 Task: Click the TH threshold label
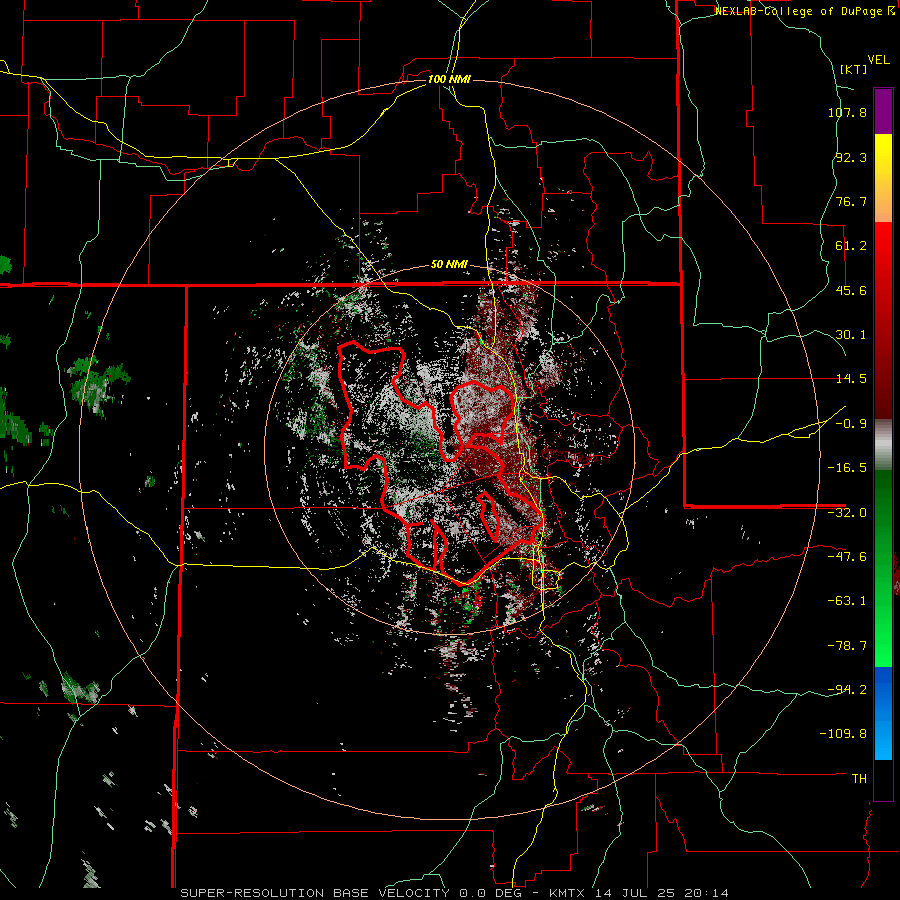(859, 779)
